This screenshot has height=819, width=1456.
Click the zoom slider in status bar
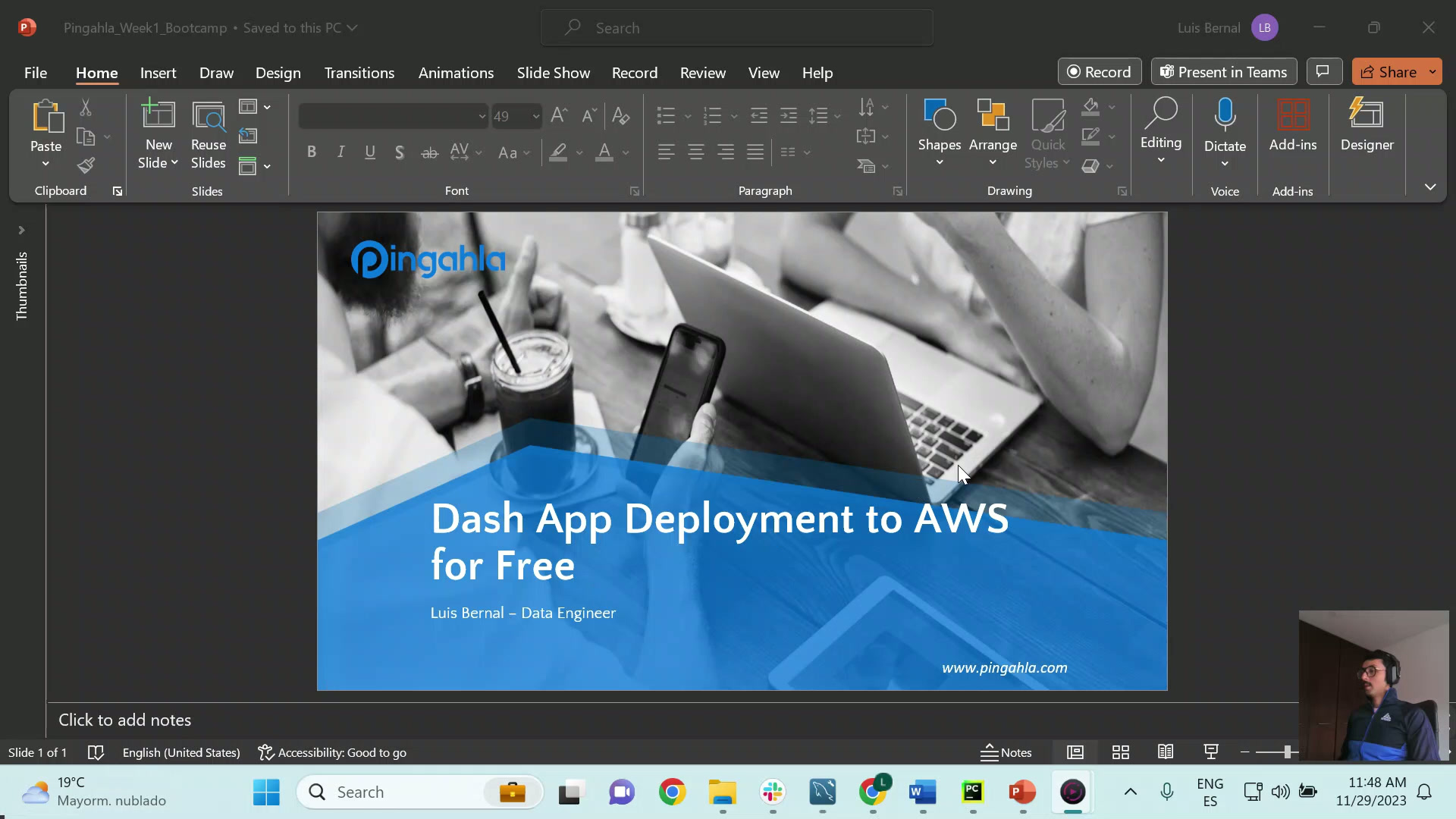click(x=1287, y=752)
